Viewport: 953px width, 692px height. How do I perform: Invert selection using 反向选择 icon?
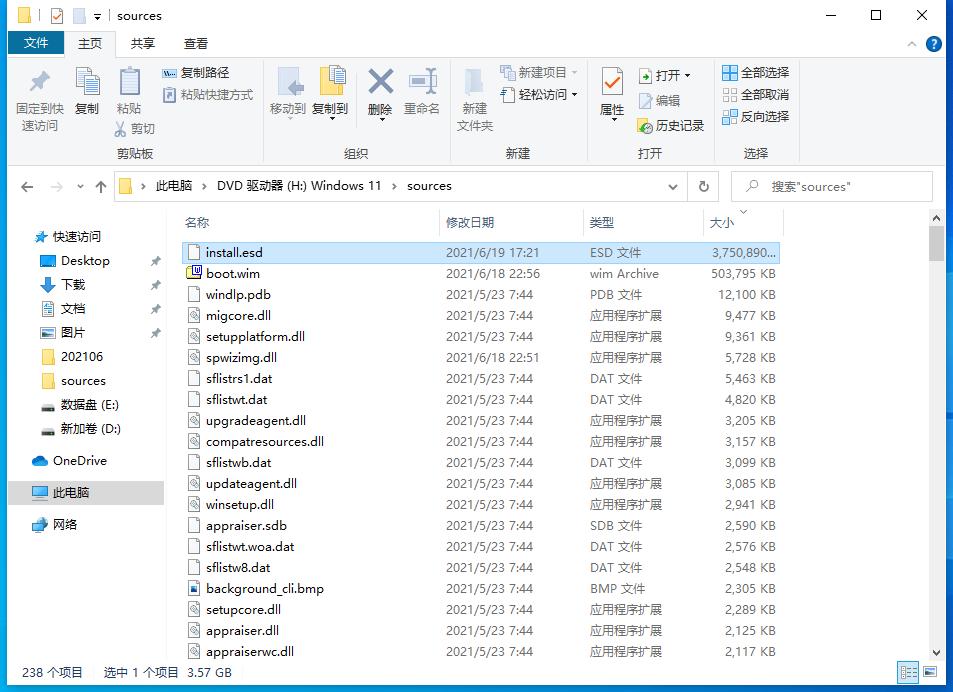[x=755, y=117]
